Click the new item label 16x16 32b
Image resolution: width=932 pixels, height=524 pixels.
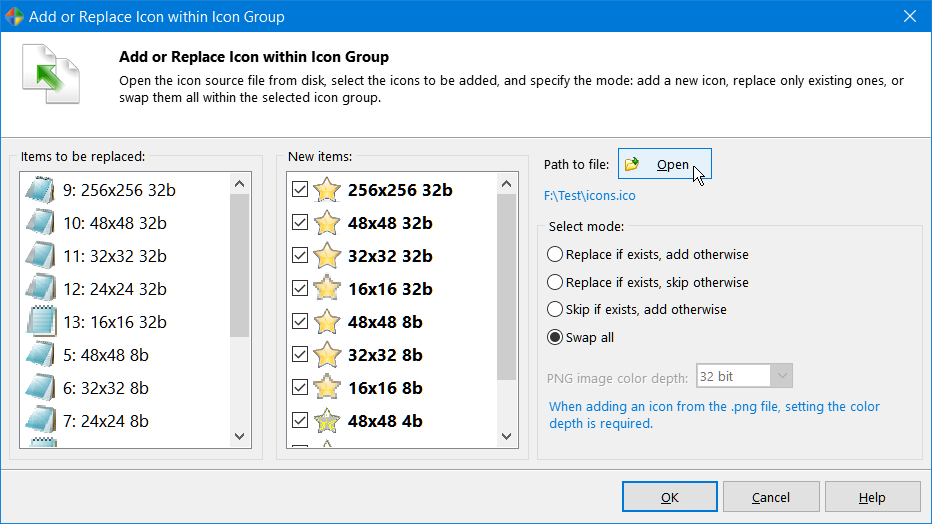click(390, 289)
